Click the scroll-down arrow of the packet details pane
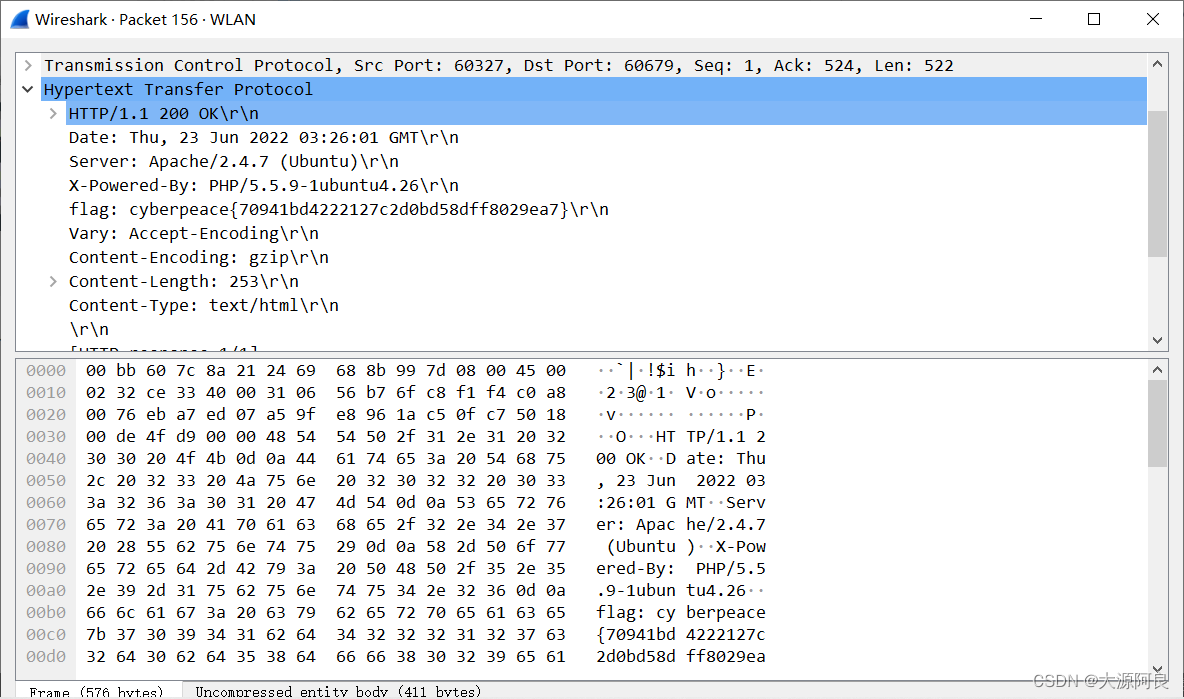The width and height of the screenshot is (1184, 699). 1158,340
